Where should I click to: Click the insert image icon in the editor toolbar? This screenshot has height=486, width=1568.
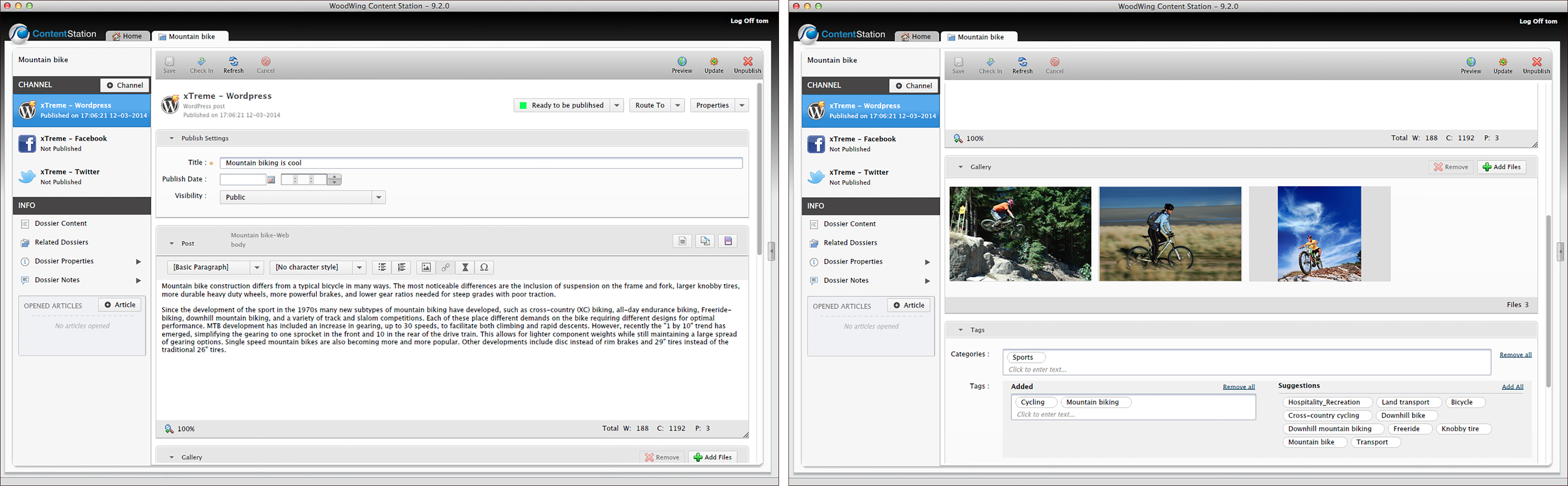point(426,268)
